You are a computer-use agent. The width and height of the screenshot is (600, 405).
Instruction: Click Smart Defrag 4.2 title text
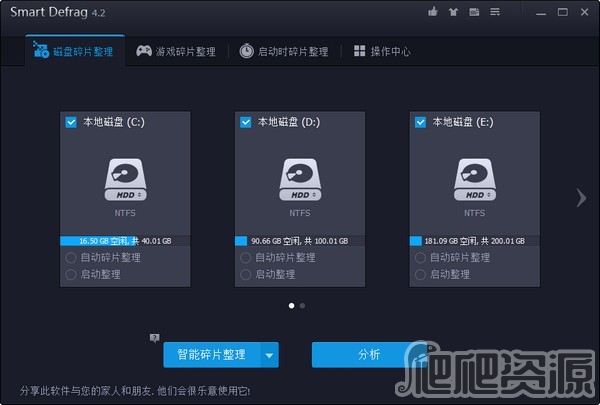tap(58, 12)
